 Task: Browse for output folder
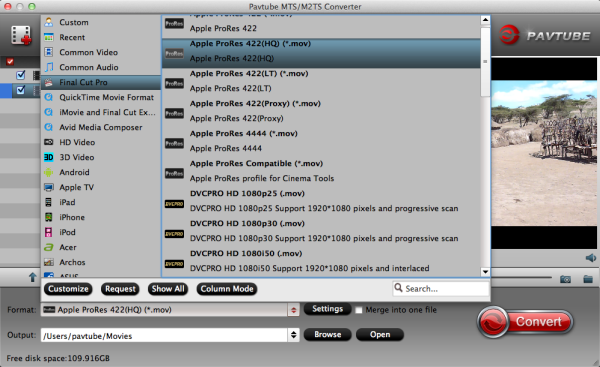(x=328, y=334)
